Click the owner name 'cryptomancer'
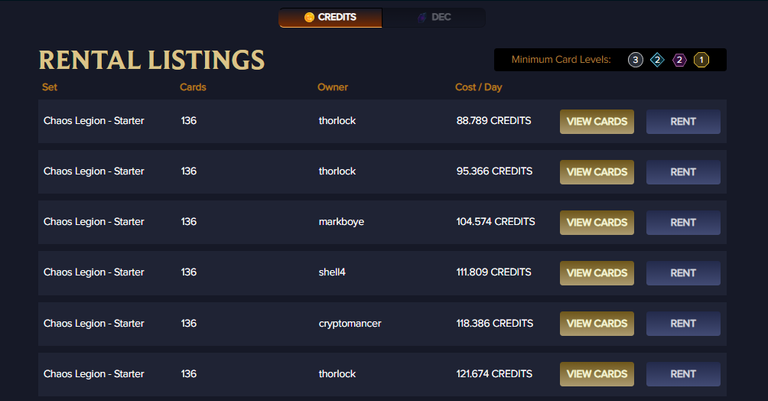The width and height of the screenshot is (768, 401). coord(350,323)
